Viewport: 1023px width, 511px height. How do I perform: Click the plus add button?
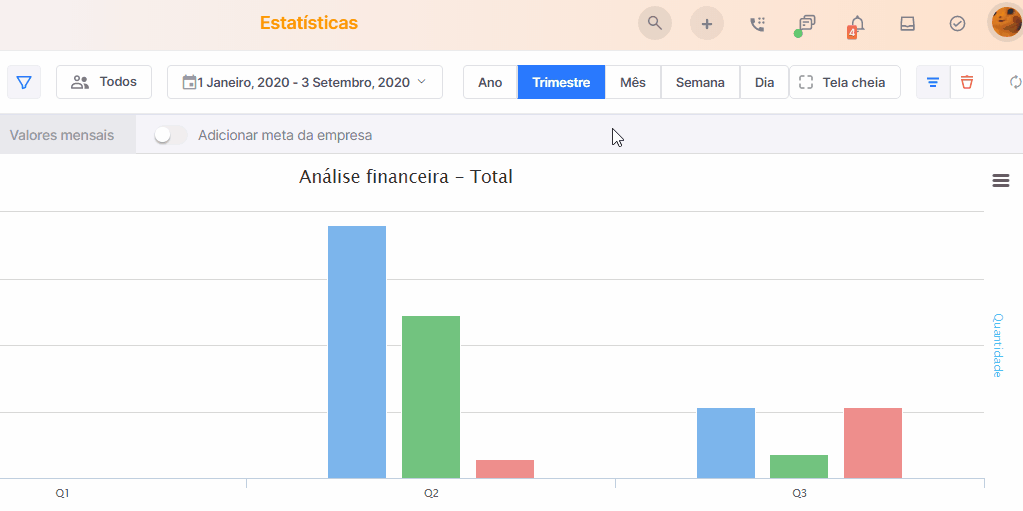(x=707, y=23)
